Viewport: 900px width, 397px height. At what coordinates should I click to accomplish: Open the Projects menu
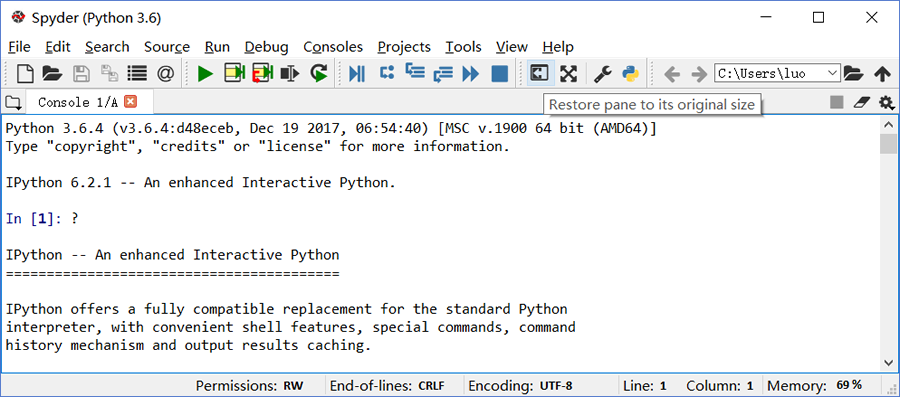click(404, 47)
